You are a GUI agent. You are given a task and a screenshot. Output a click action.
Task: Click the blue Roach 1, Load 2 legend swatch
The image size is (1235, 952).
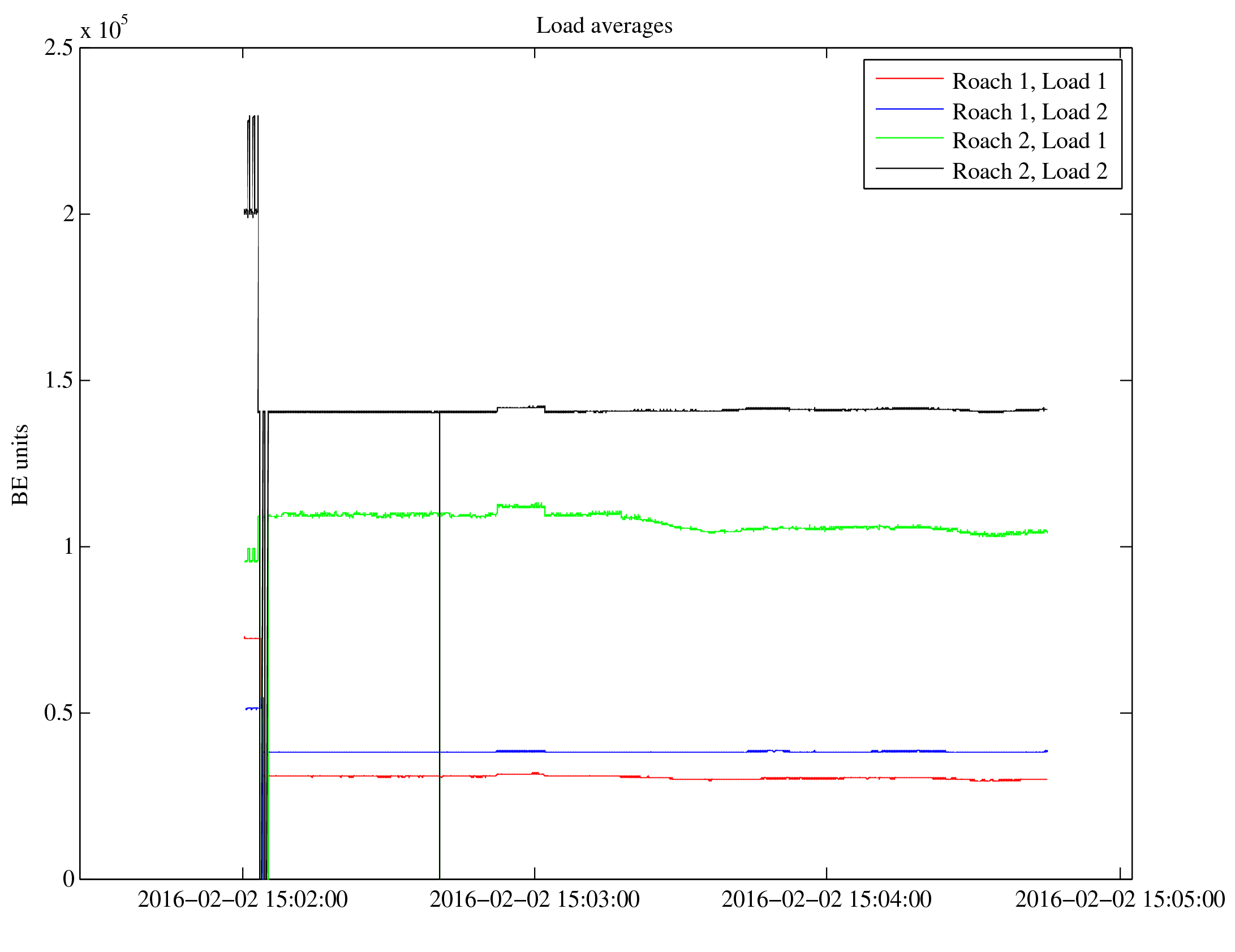909,109
